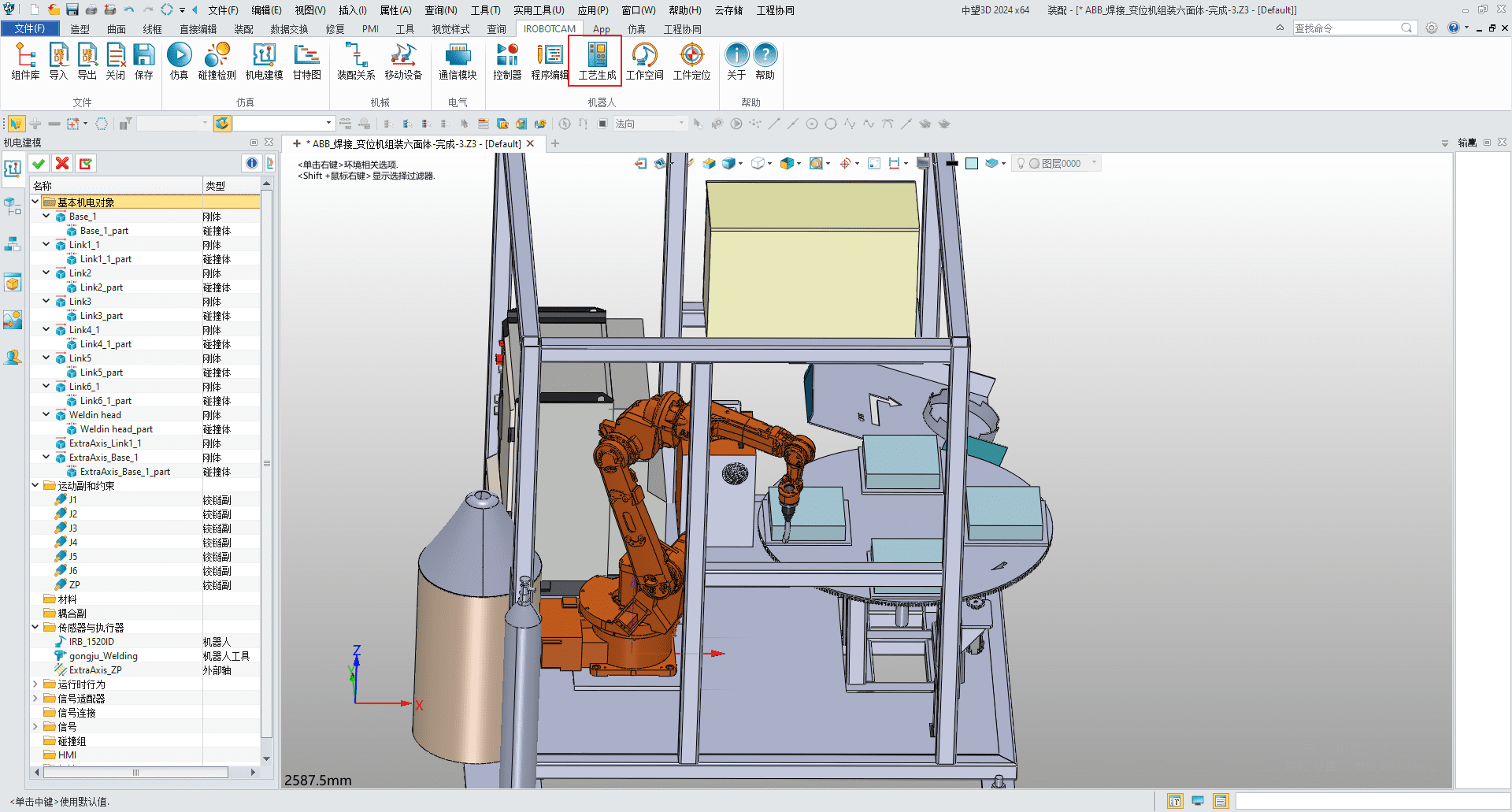Click the 仿真 simulation play icon
This screenshot has width=1512, height=812.
click(x=179, y=61)
